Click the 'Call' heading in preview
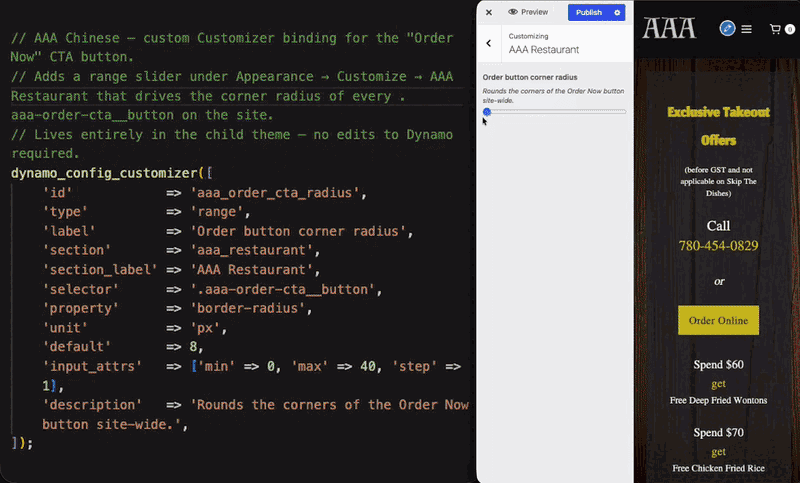Viewport: 800px width, 483px height. [718, 225]
